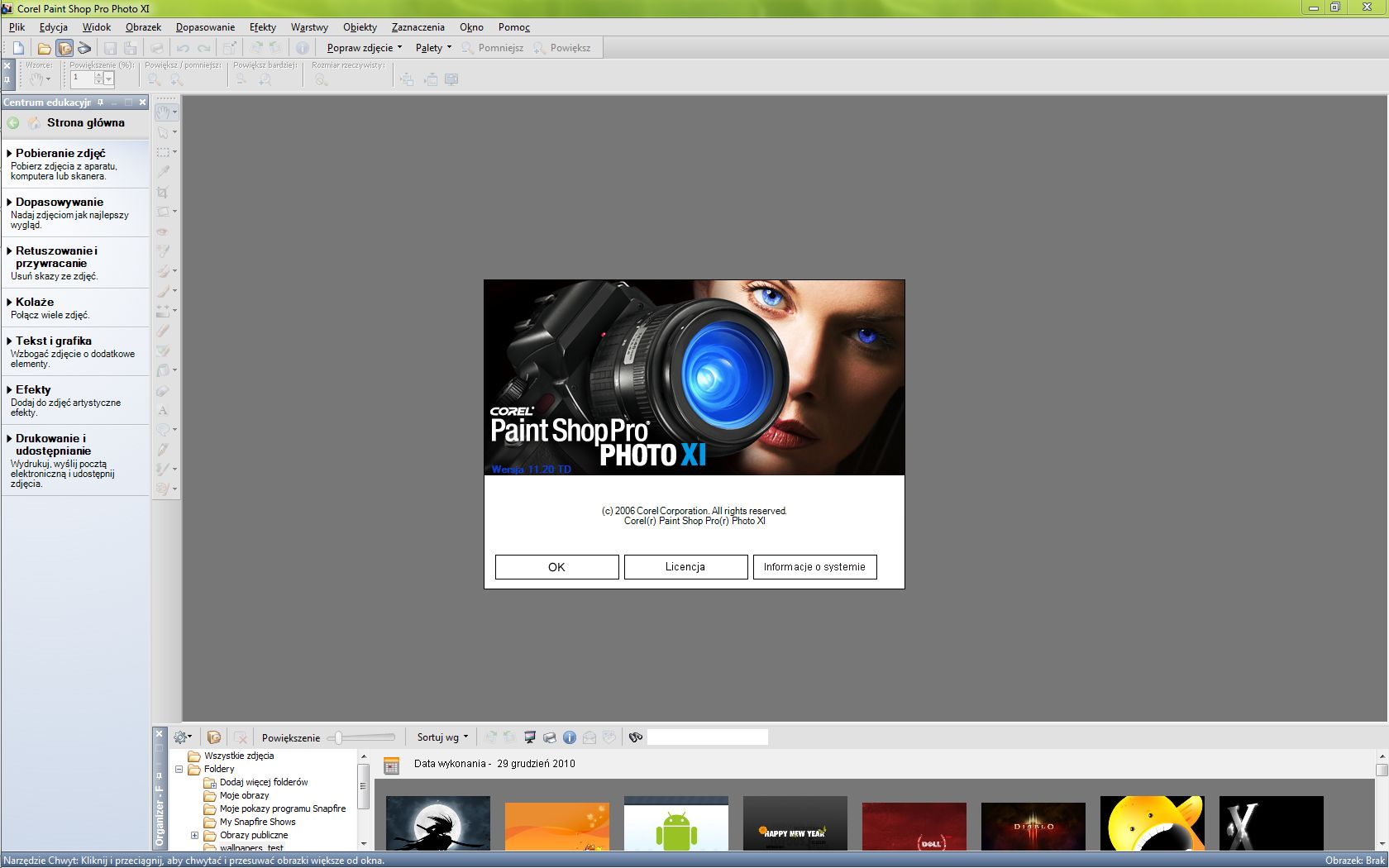Click the Organizer browse folder icon near gear
The image size is (1389, 868).
[x=214, y=737]
